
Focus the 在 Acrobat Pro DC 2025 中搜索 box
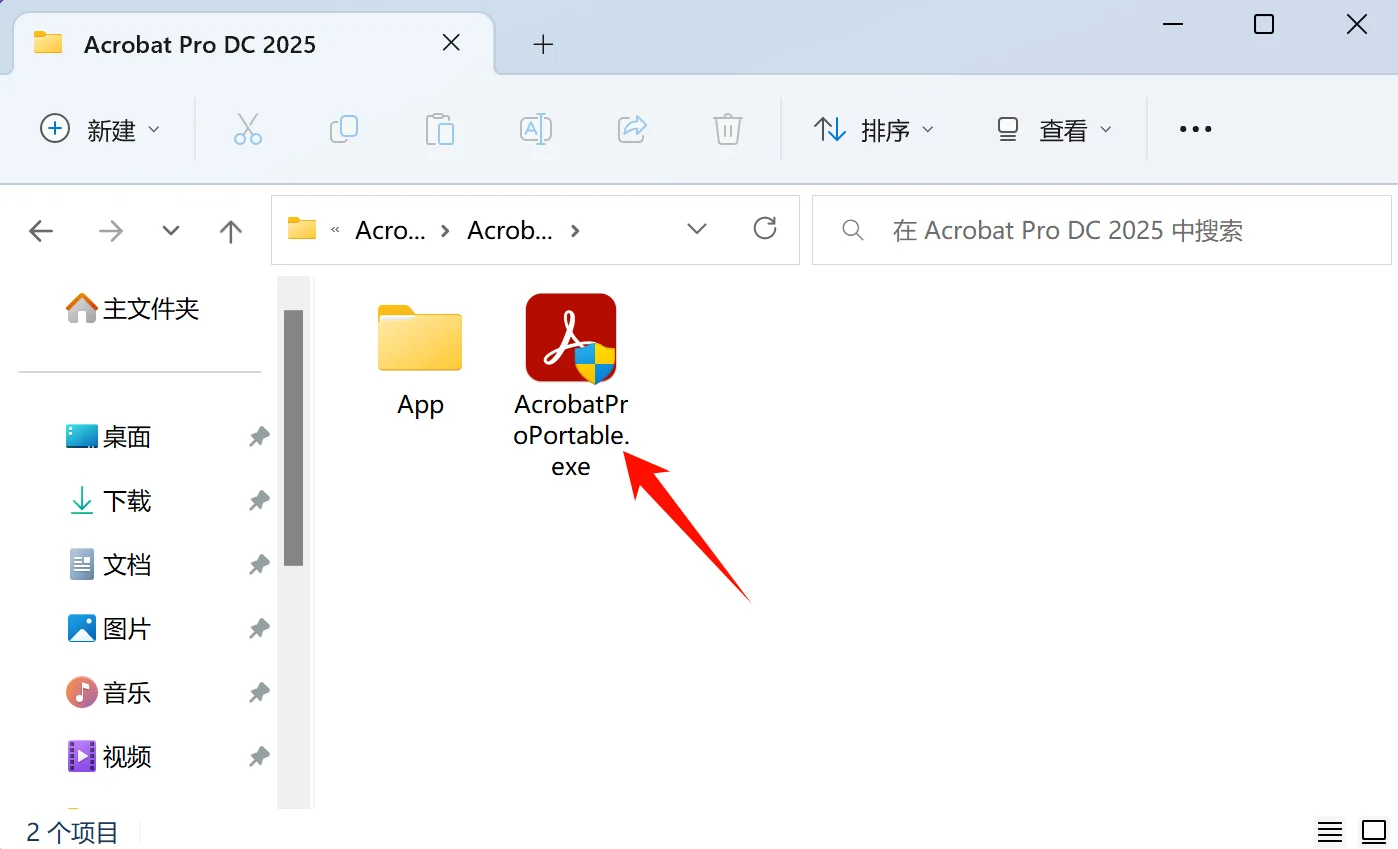pyautogui.click(x=1101, y=230)
